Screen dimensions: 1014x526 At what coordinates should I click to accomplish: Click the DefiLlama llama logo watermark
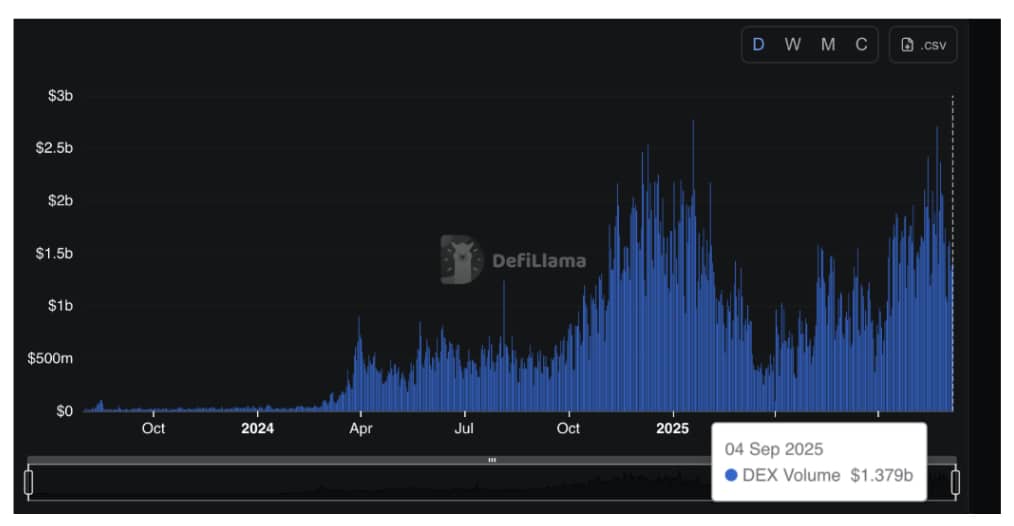click(461, 260)
